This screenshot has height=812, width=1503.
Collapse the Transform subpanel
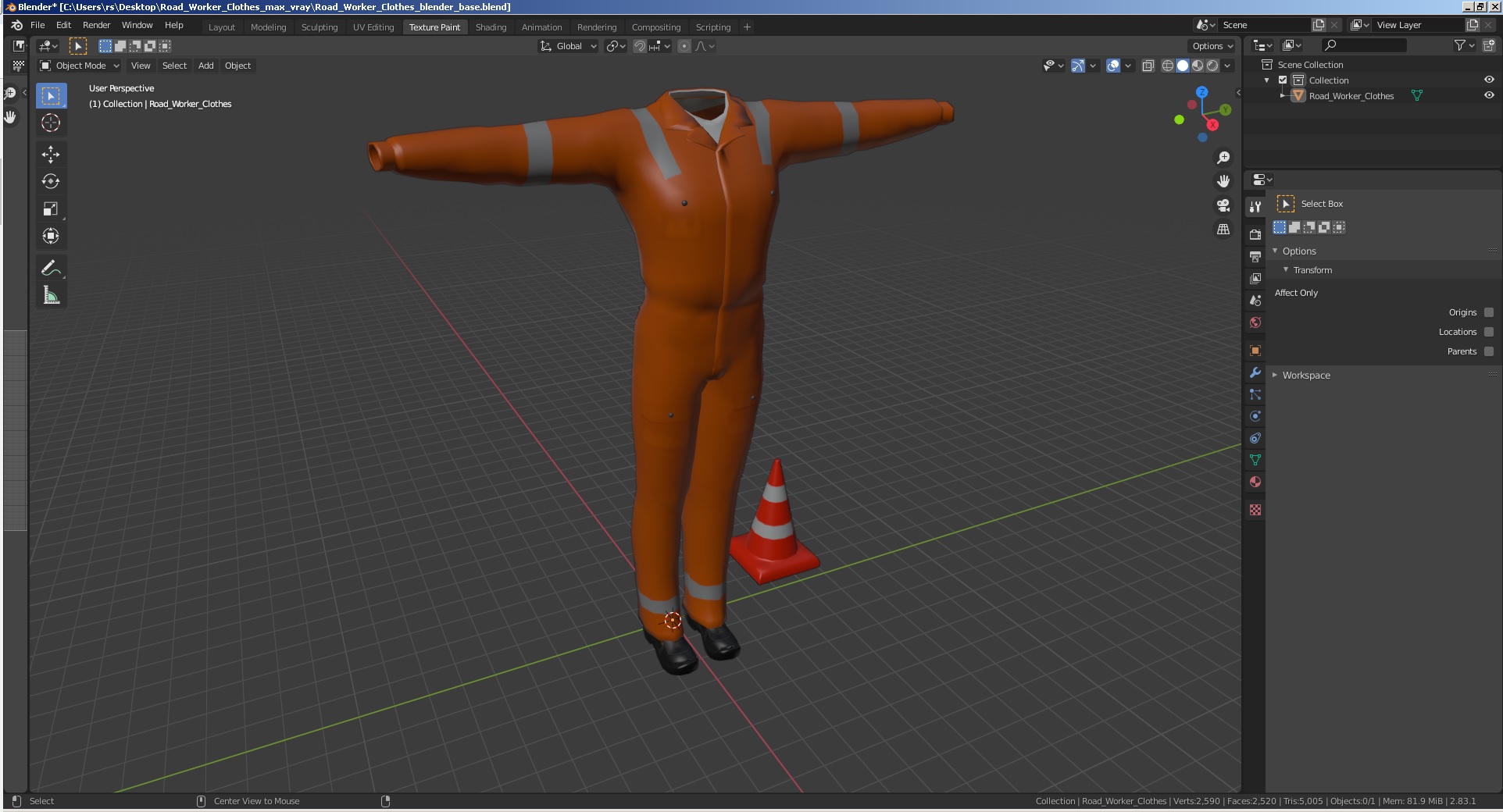(1286, 269)
